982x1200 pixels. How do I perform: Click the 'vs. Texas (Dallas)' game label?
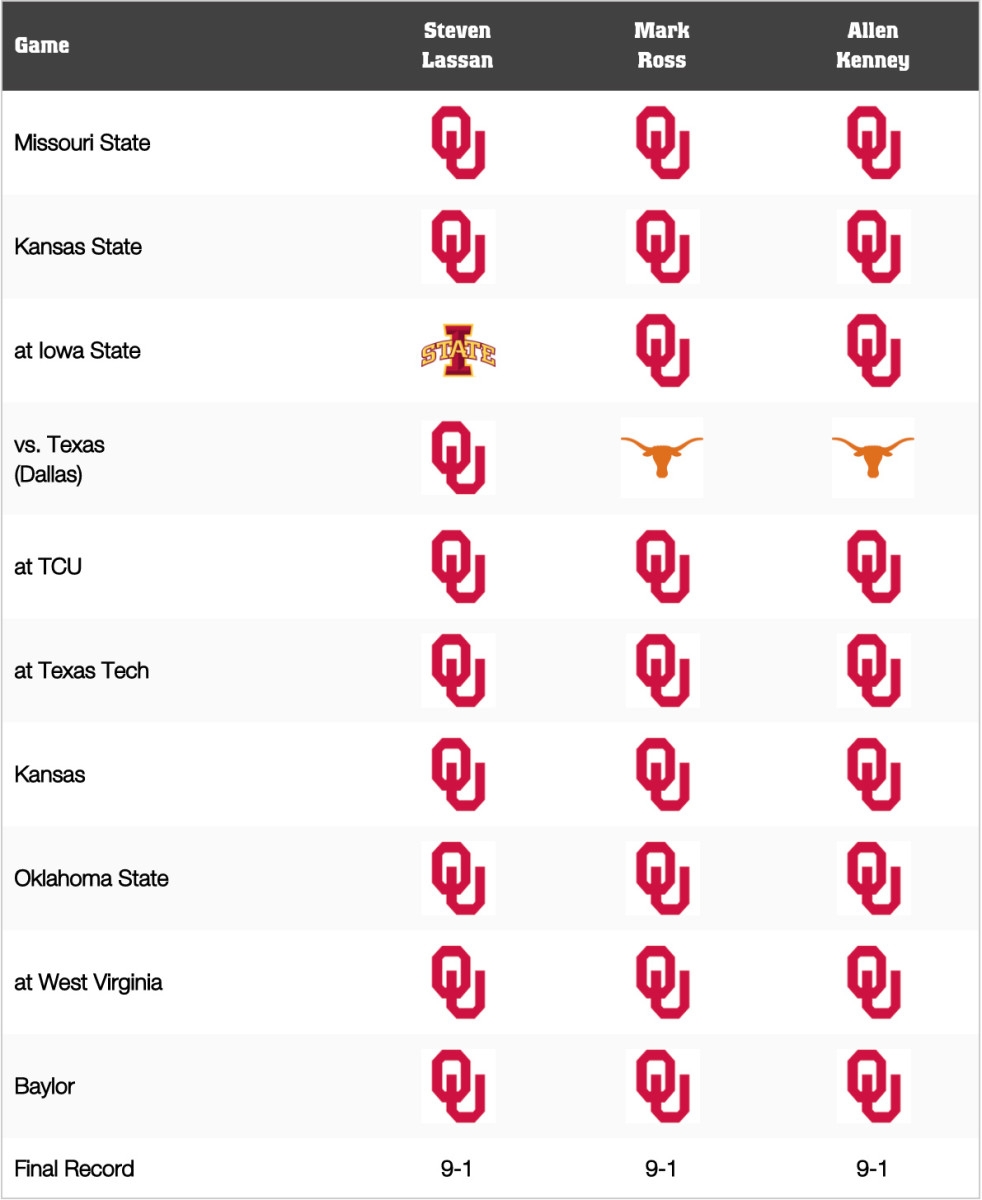(x=59, y=460)
